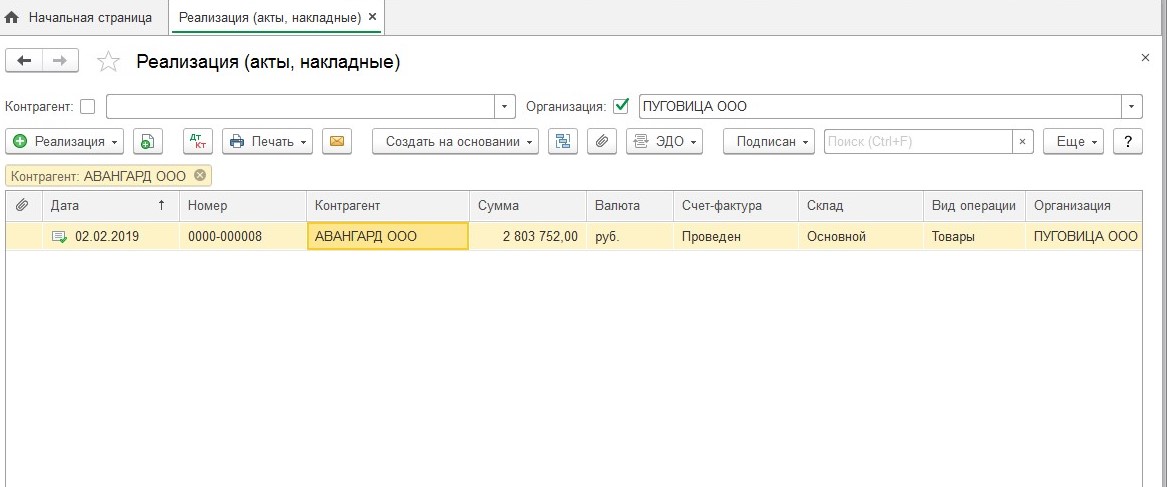Open the Организация dropdown list
This screenshot has width=1167, height=487.
coord(1132,106)
